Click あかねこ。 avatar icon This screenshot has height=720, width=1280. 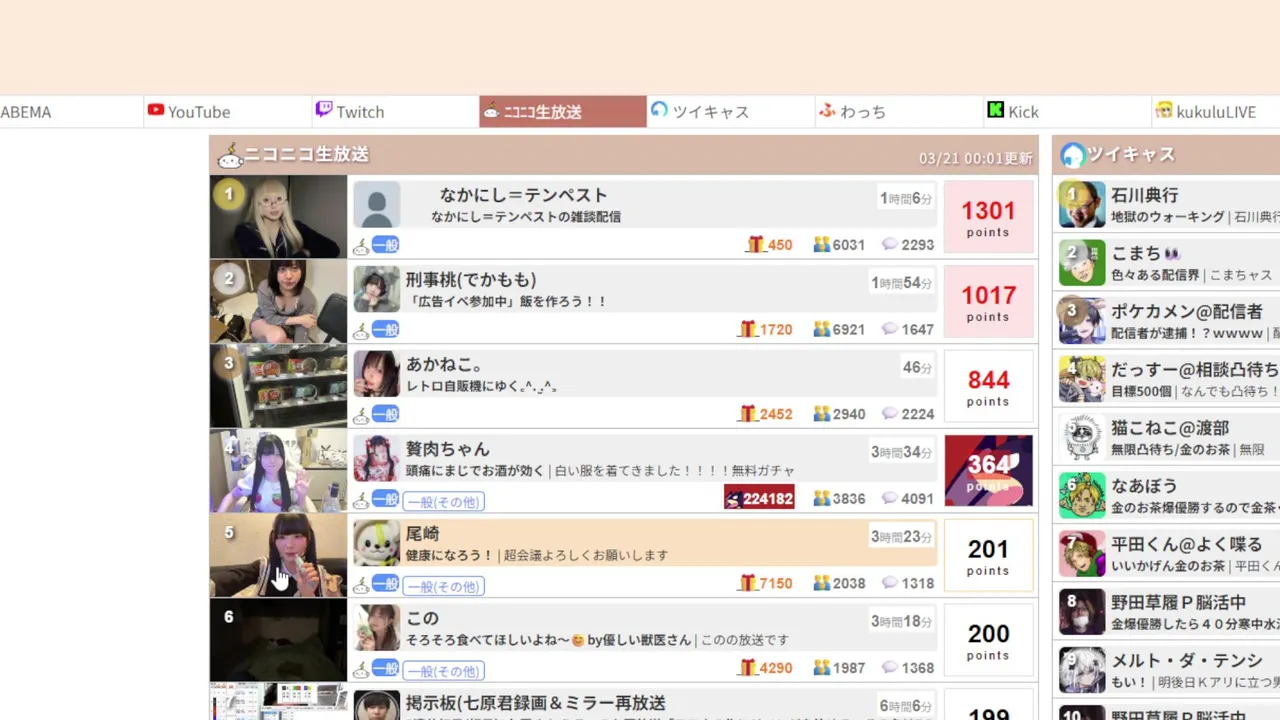[x=377, y=374]
